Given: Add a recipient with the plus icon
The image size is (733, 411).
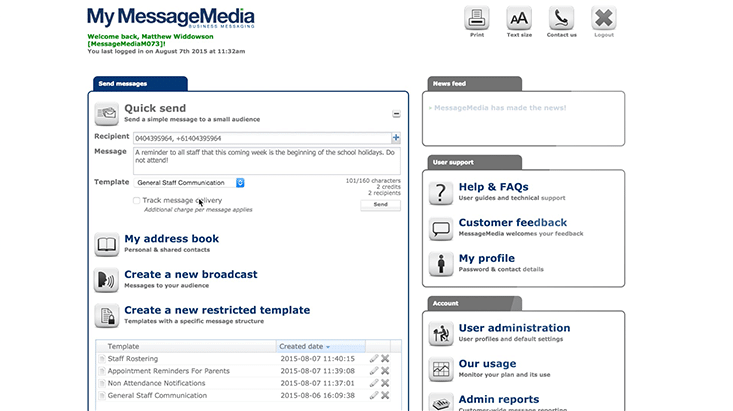Looking at the screenshot, I should pos(396,137).
